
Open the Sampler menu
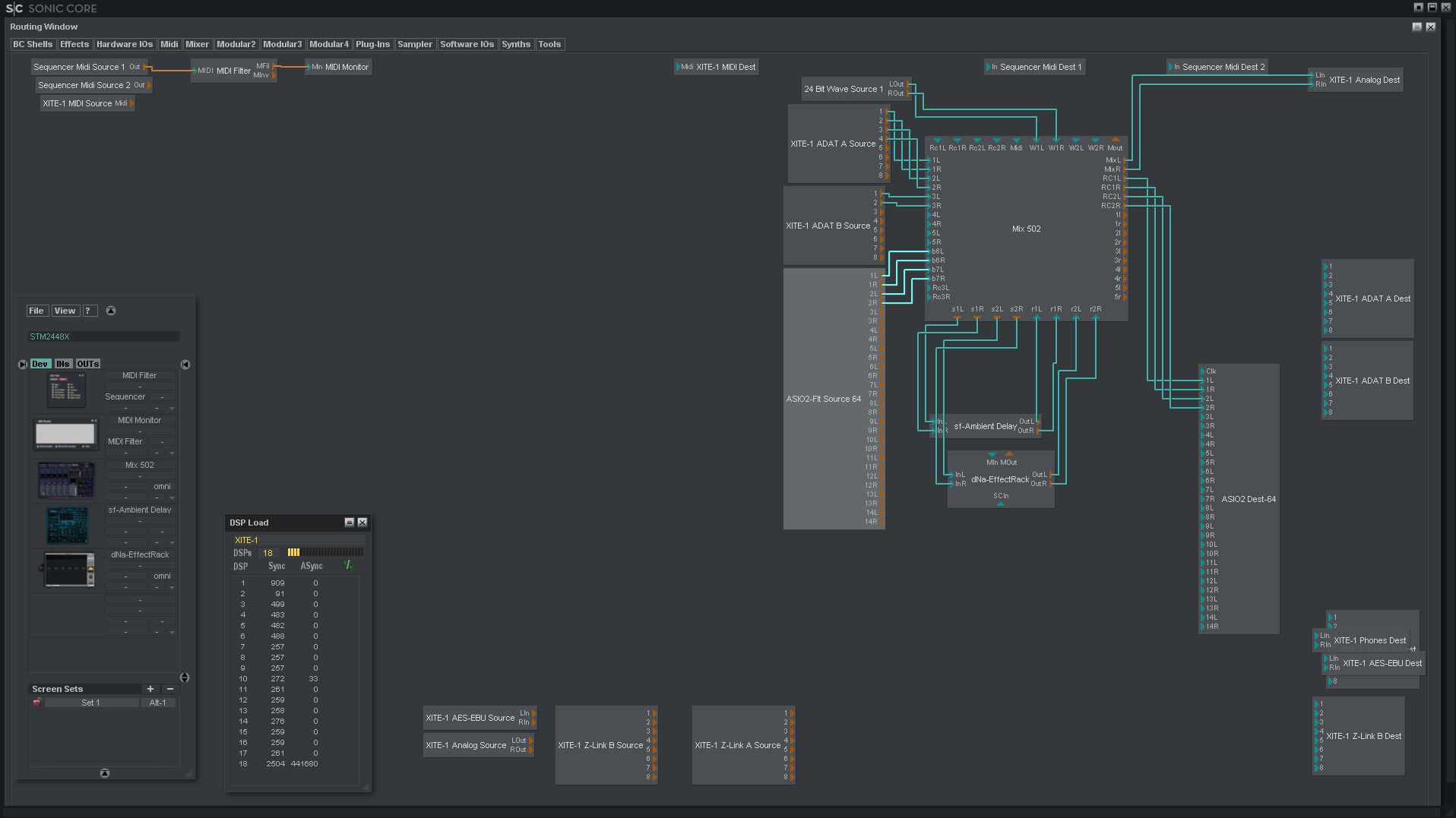click(415, 44)
